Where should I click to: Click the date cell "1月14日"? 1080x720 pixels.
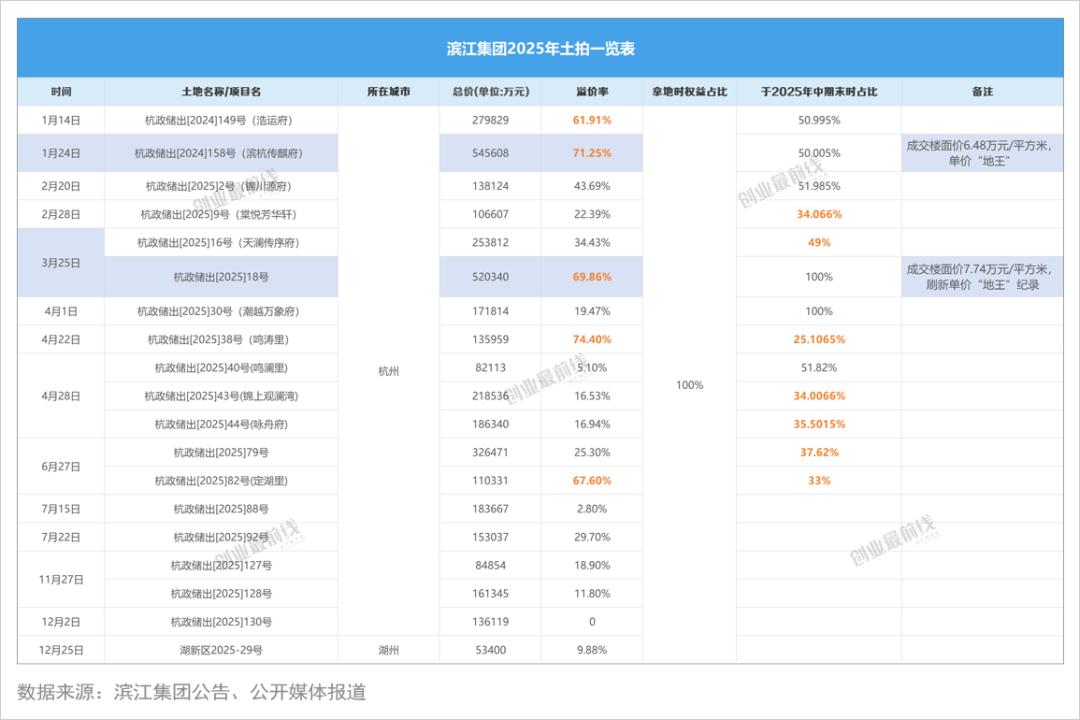[61, 120]
